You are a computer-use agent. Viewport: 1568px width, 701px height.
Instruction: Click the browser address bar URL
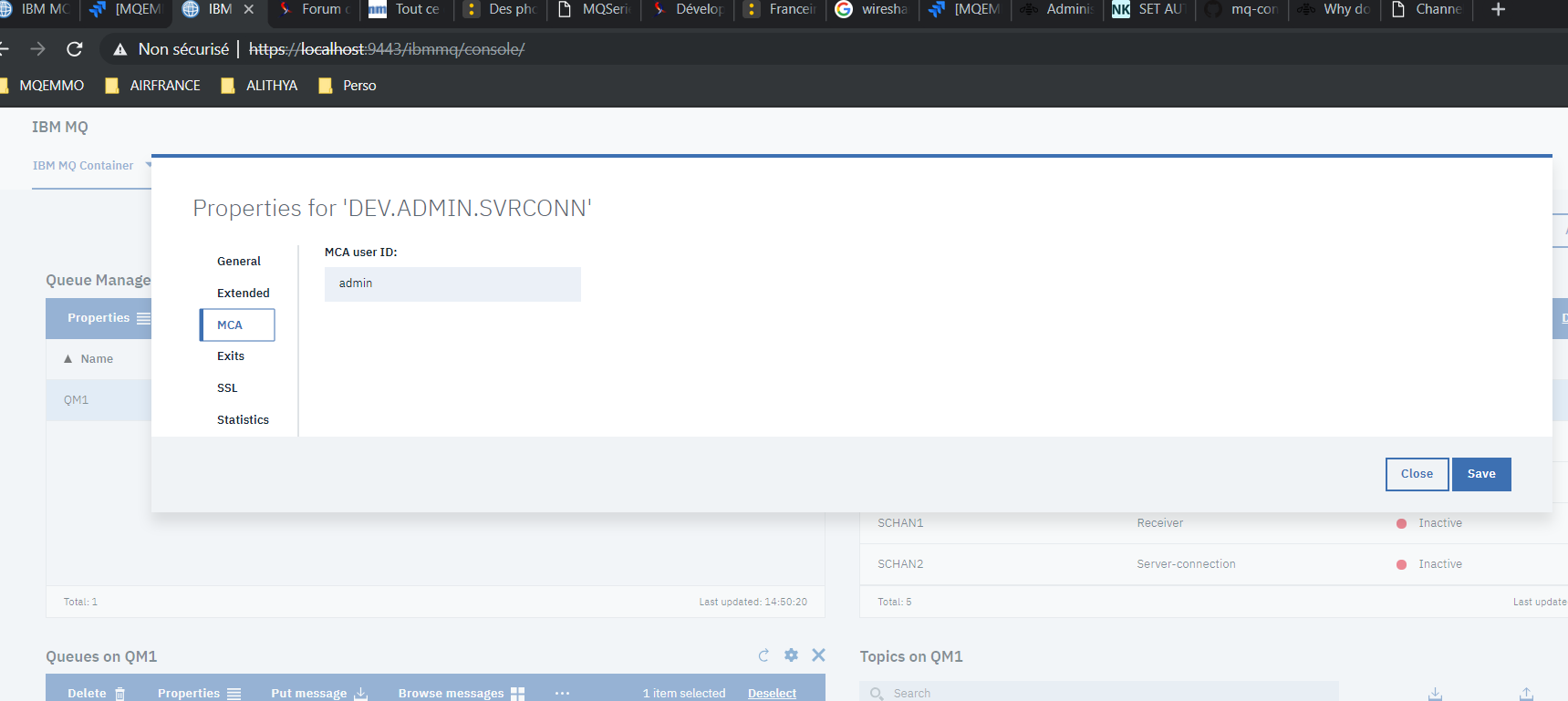[x=387, y=49]
